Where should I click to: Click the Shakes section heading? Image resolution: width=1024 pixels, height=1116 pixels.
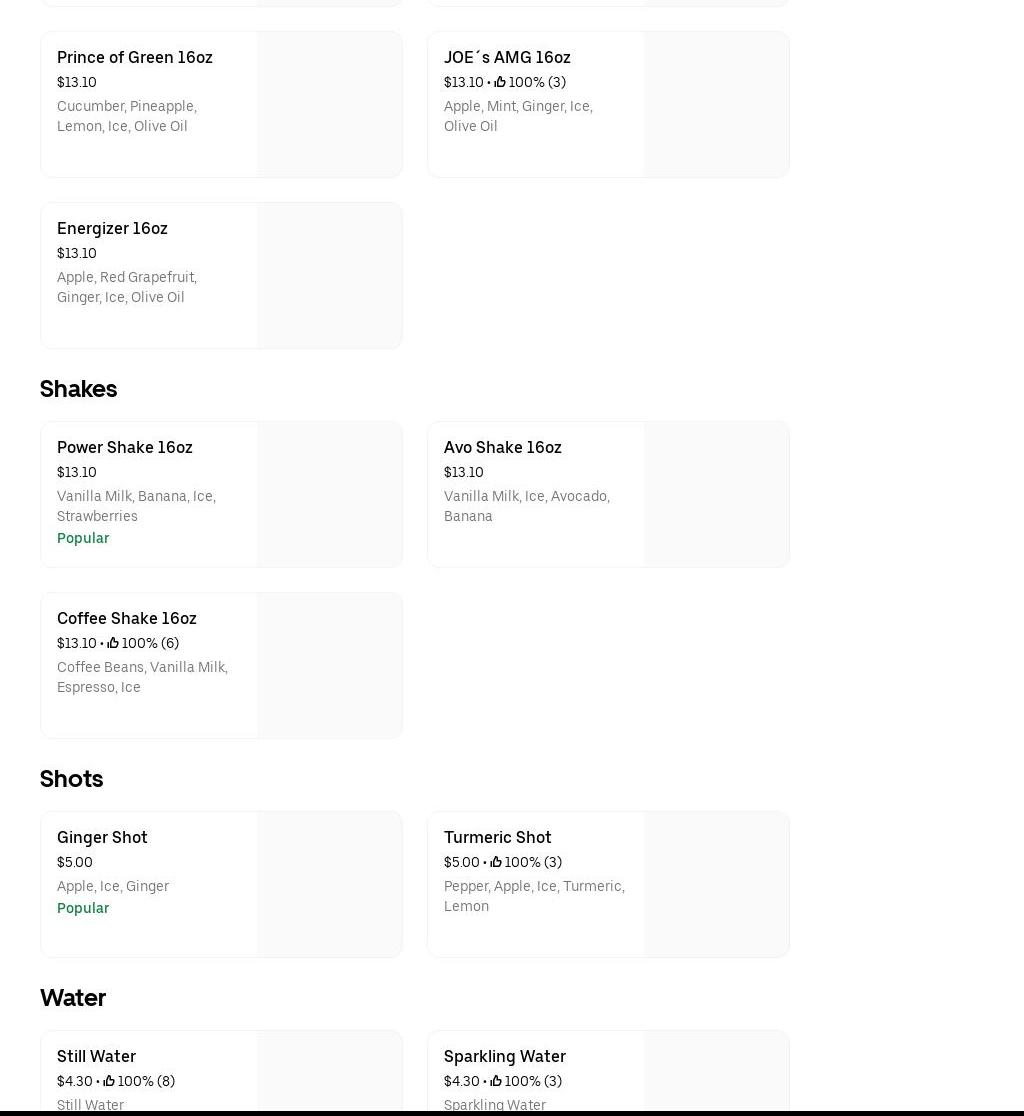[x=78, y=388]
